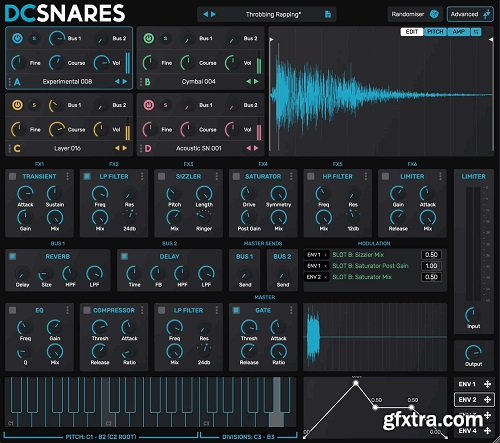This screenshot has width=500, height=443.
Task: Click the preset name Throbbing Rapping
Action: (x=273, y=14)
